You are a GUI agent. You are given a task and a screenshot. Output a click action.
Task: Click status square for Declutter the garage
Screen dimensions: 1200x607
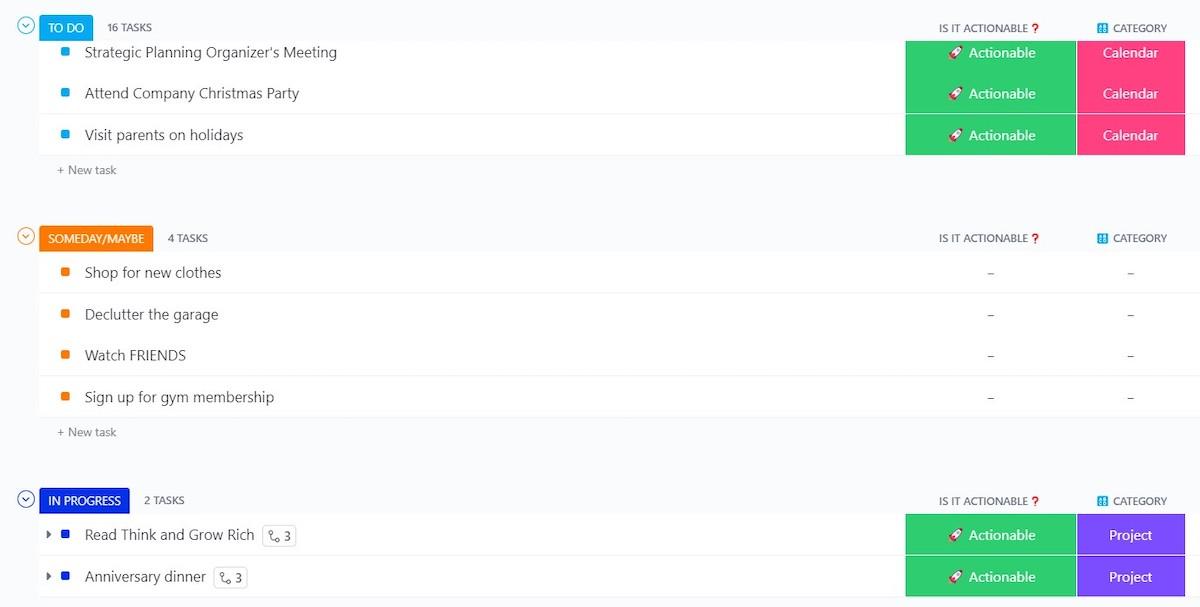click(x=65, y=314)
